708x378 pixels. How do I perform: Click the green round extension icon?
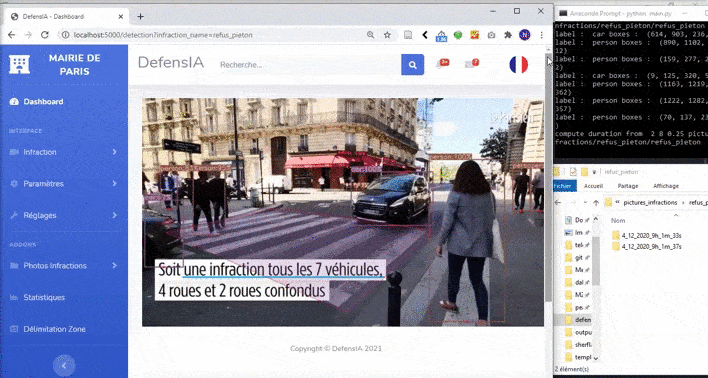[x=458, y=35]
